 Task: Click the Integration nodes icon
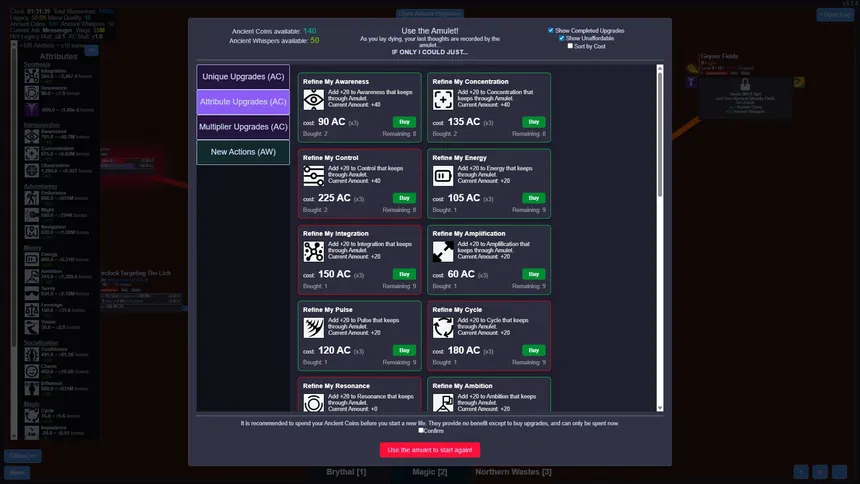313,252
